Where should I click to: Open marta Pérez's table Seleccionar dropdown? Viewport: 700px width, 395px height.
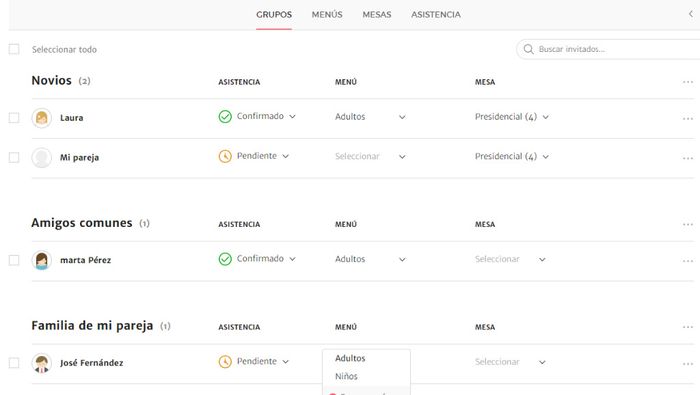click(510, 259)
